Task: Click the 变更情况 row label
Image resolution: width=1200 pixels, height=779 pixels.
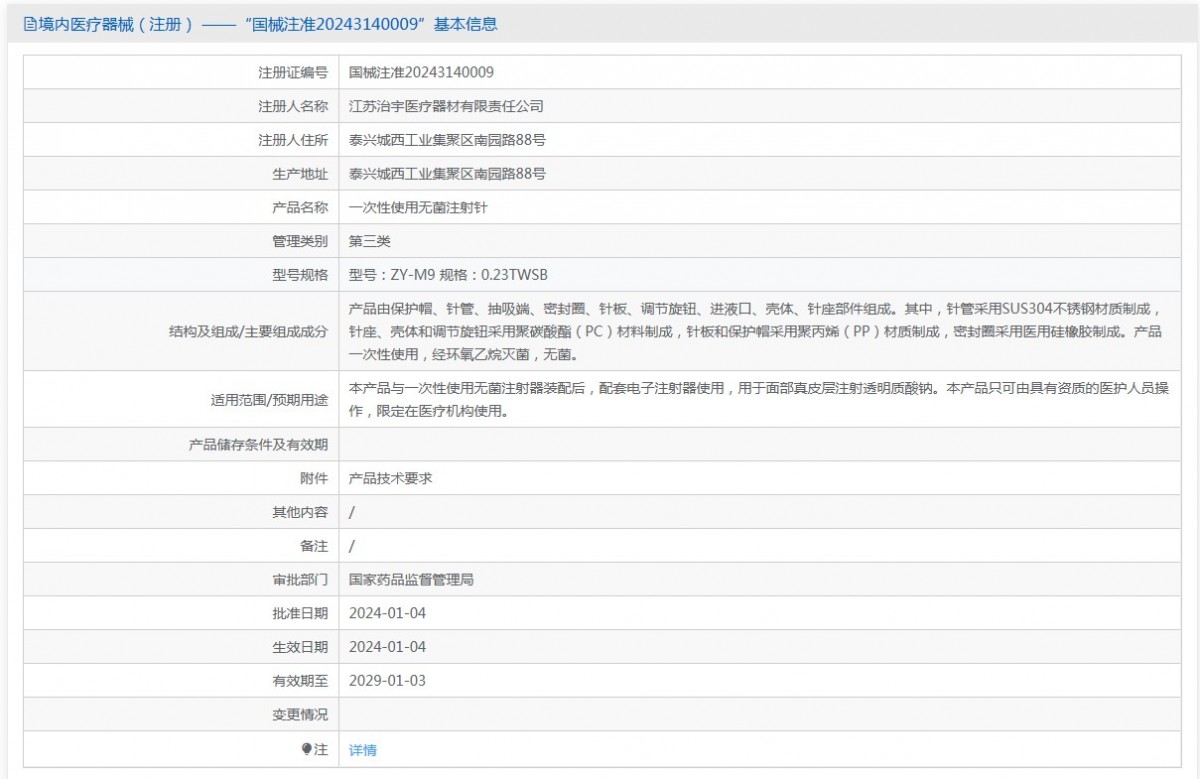Action: (300, 715)
